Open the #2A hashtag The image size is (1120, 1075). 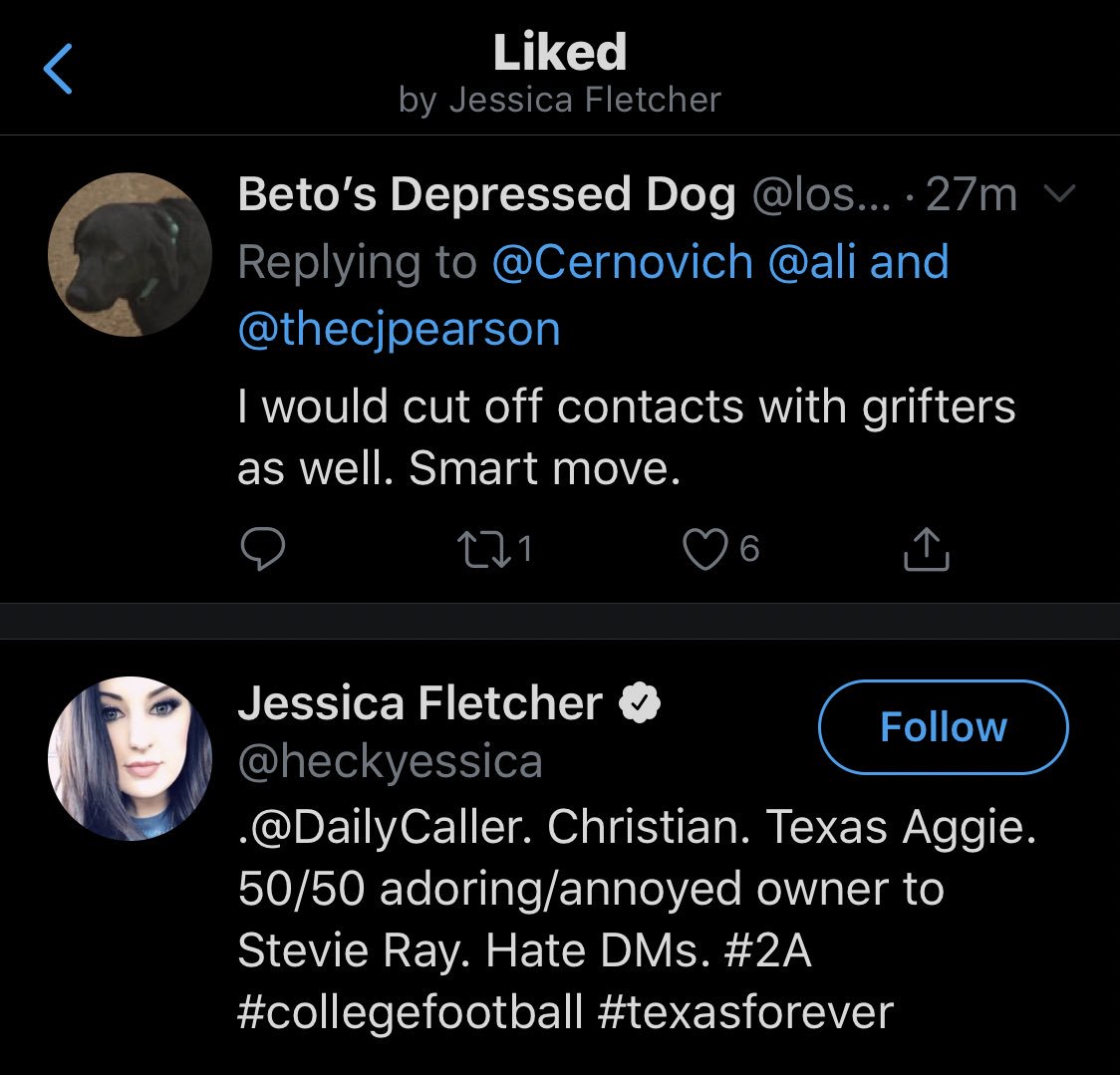coord(767,950)
